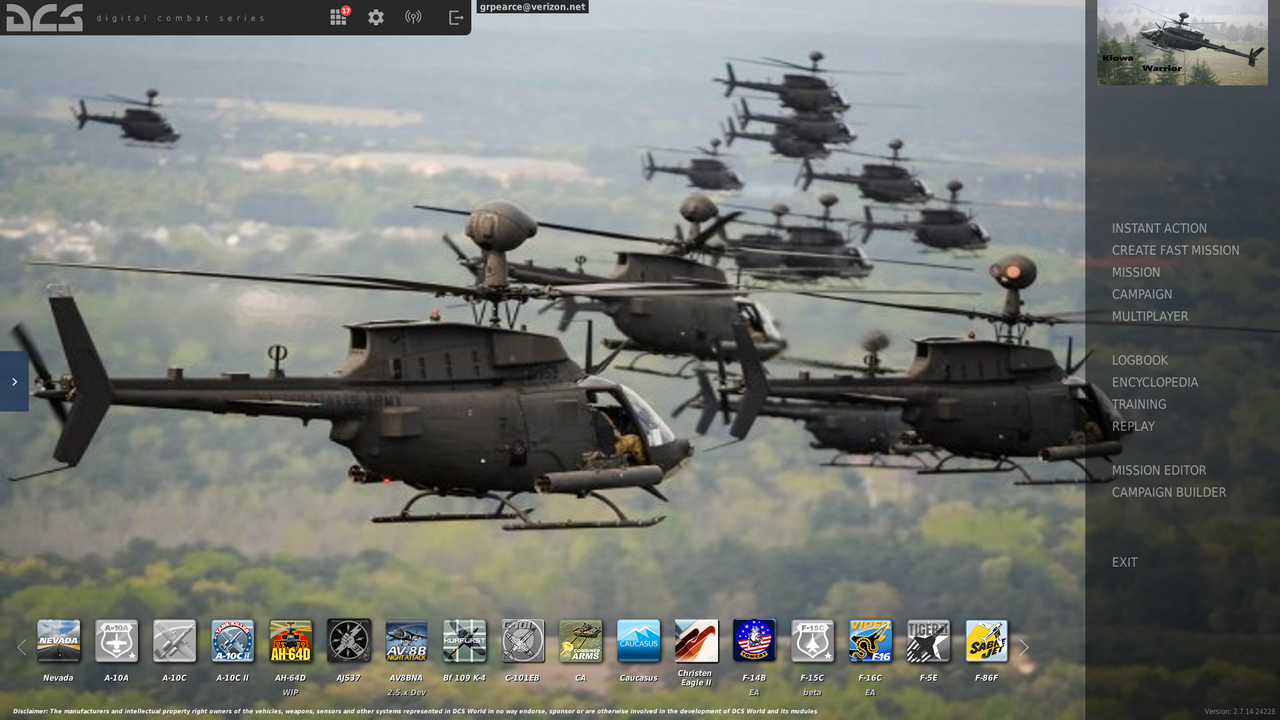Select the Combined Arms CA module icon
The width and height of the screenshot is (1280, 720).
pyautogui.click(x=581, y=641)
